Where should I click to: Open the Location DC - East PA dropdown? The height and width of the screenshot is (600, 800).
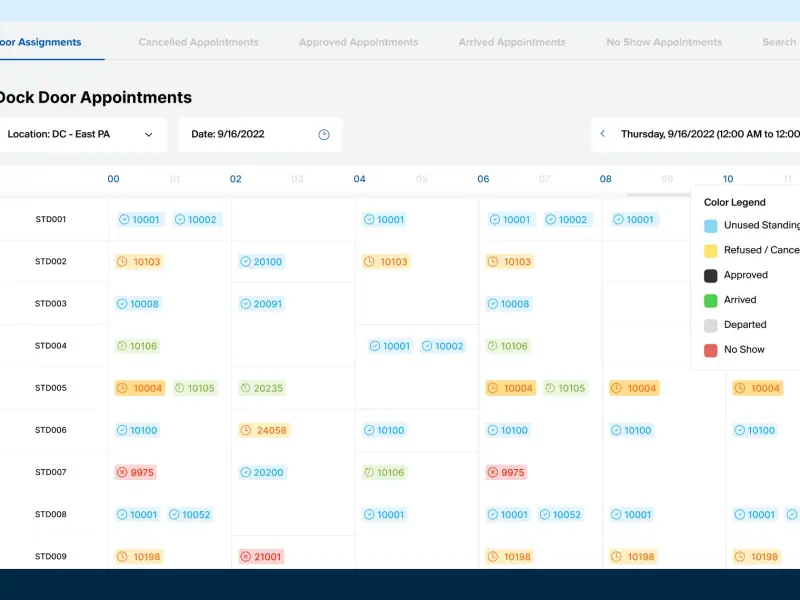pos(80,135)
